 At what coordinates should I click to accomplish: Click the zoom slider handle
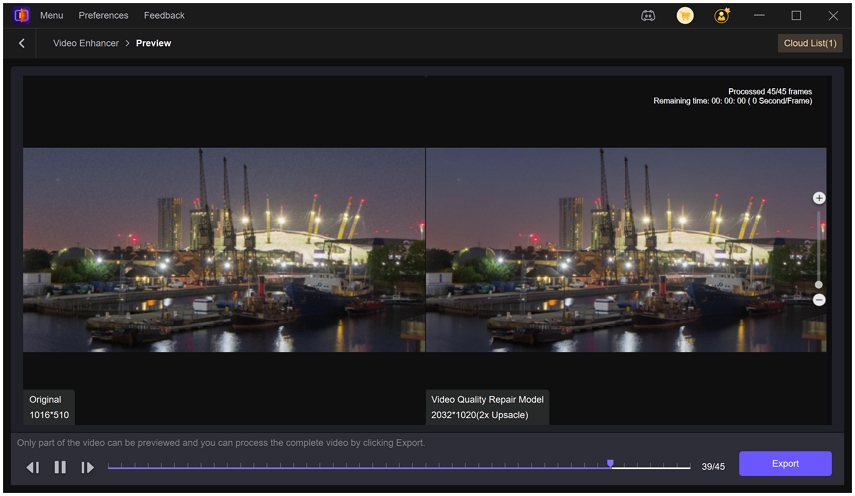(818, 285)
